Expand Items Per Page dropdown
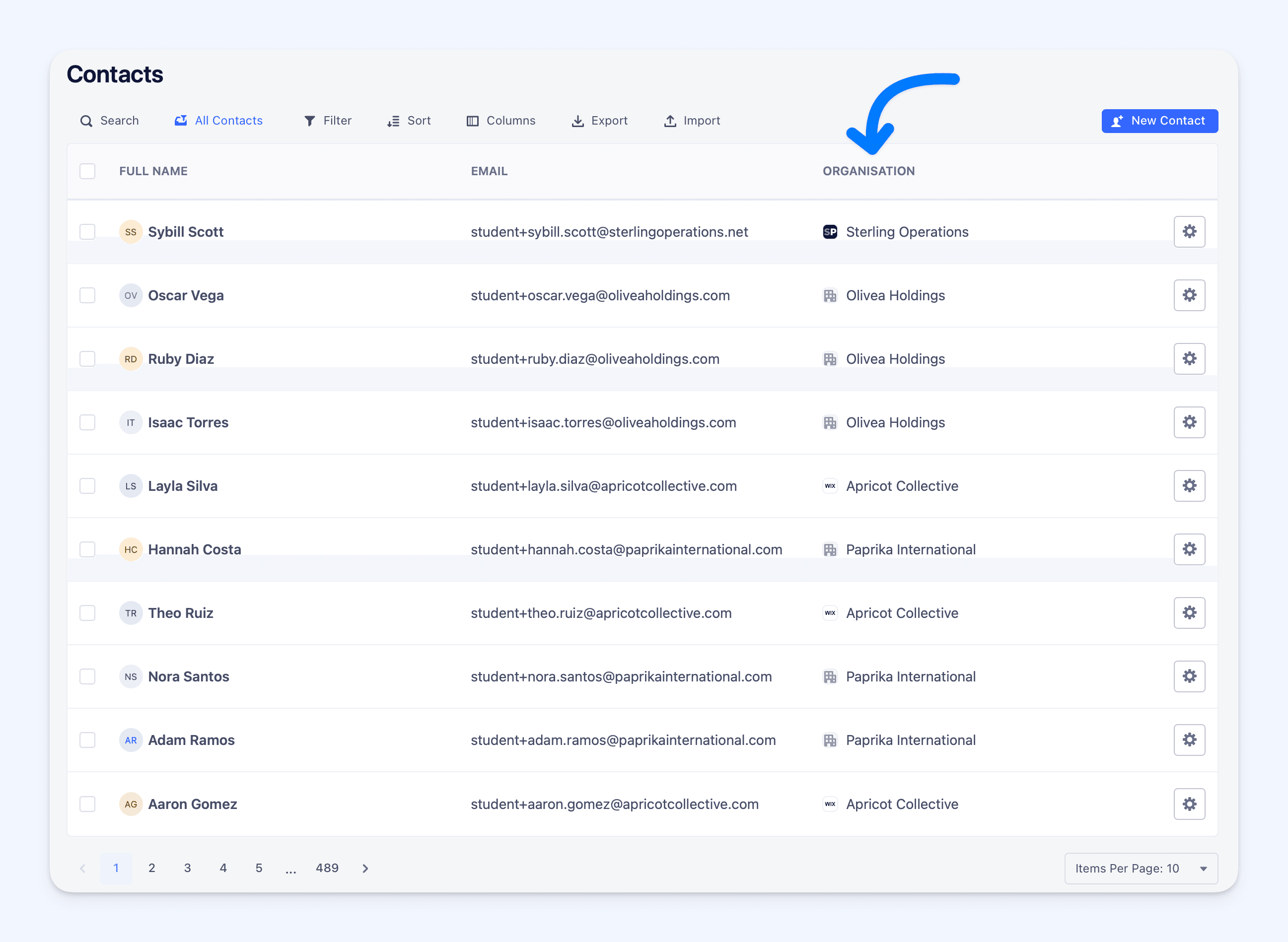The width and height of the screenshot is (1288, 942). click(x=1141, y=869)
